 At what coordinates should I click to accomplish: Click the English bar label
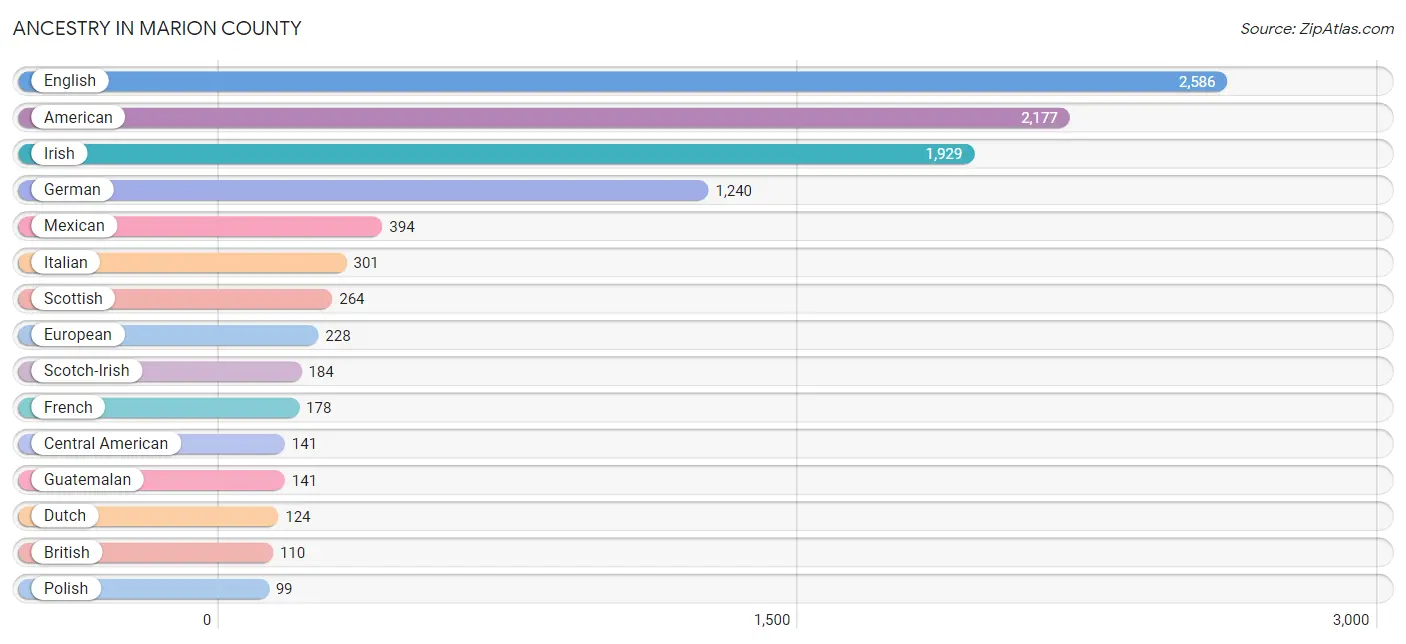click(70, 81)
